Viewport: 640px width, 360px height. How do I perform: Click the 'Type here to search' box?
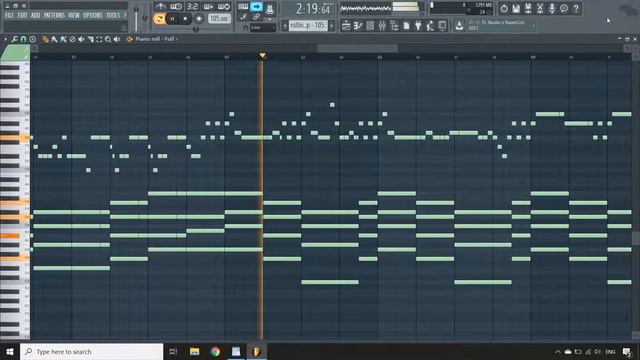tap(91, 351)
